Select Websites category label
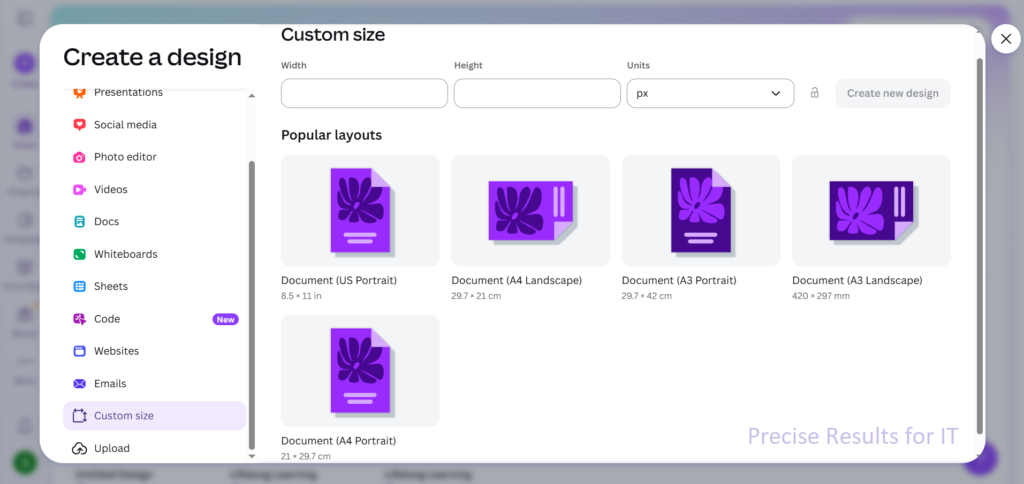Image resolution: width=1024 pixels, height=484 pixels. point(117,351)
